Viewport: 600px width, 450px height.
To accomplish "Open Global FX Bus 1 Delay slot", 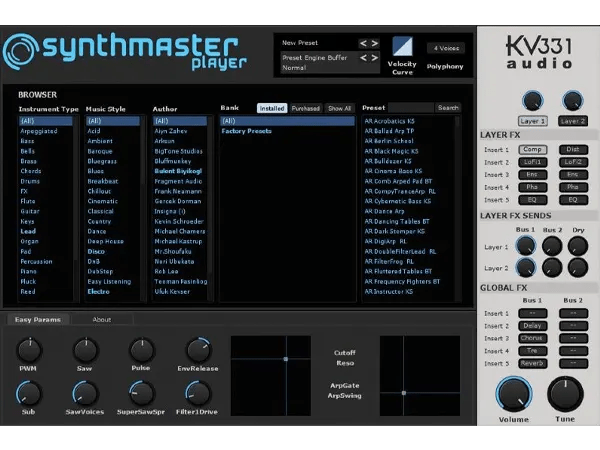I will (532, 326).
